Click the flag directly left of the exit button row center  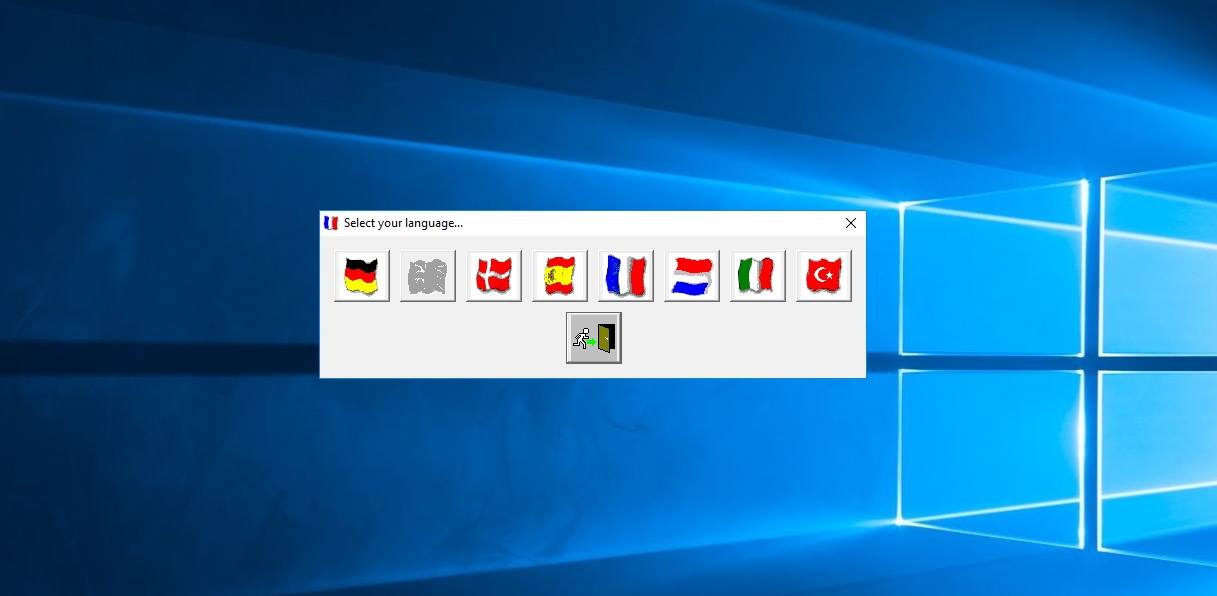click(x=559, y=275)
